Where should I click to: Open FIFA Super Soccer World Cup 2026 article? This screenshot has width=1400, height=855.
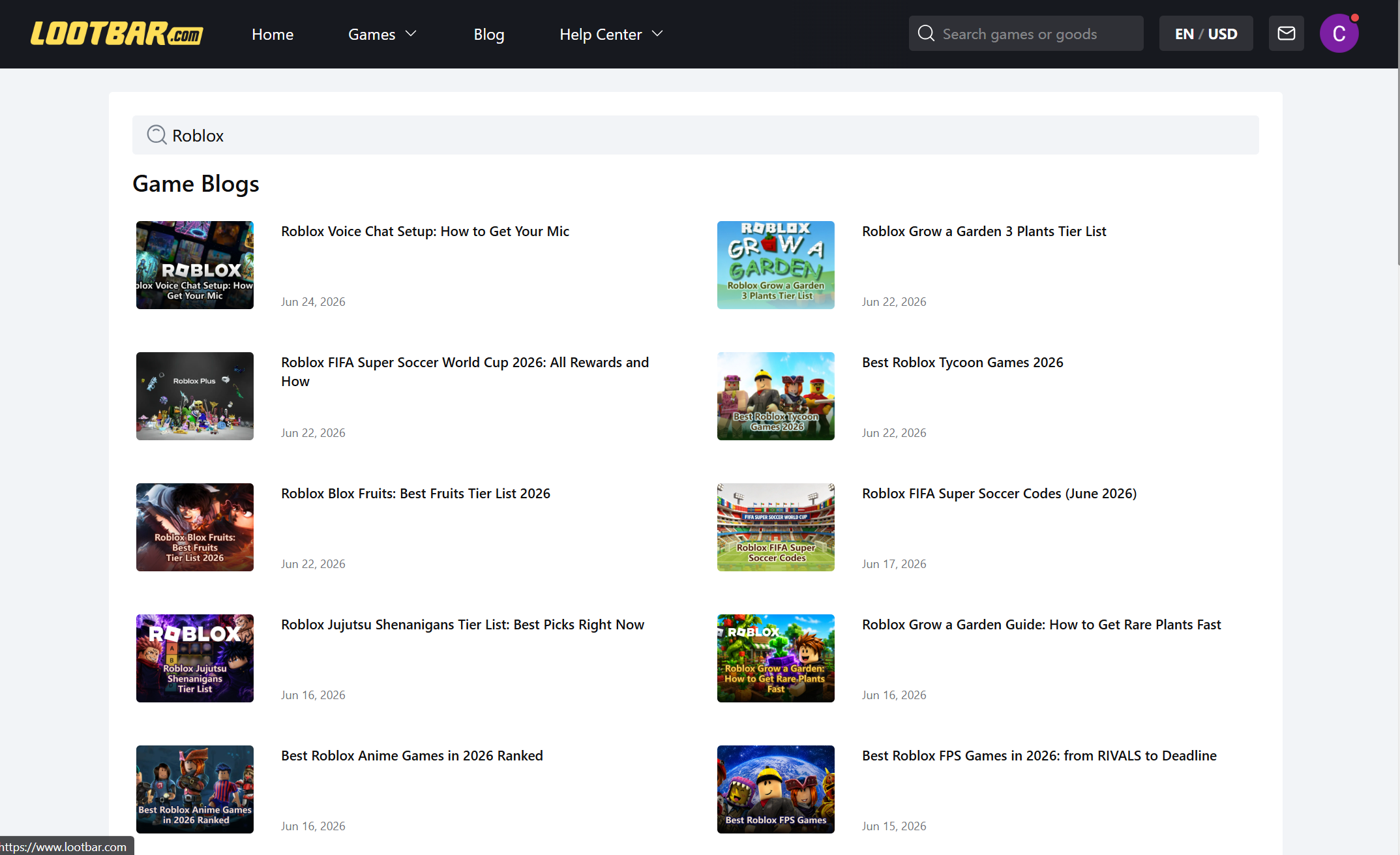point(465,372)
